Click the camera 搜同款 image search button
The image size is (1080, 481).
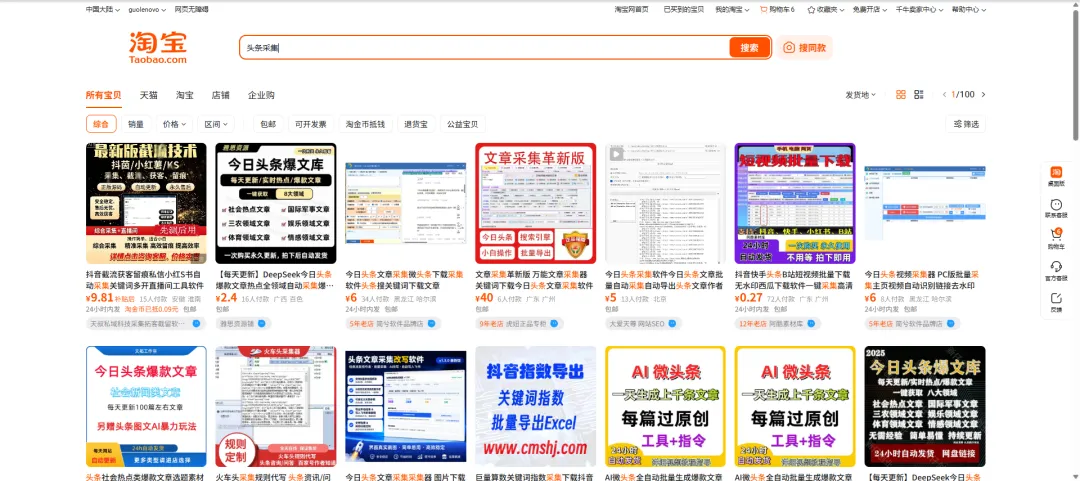[x=805, y=48]
